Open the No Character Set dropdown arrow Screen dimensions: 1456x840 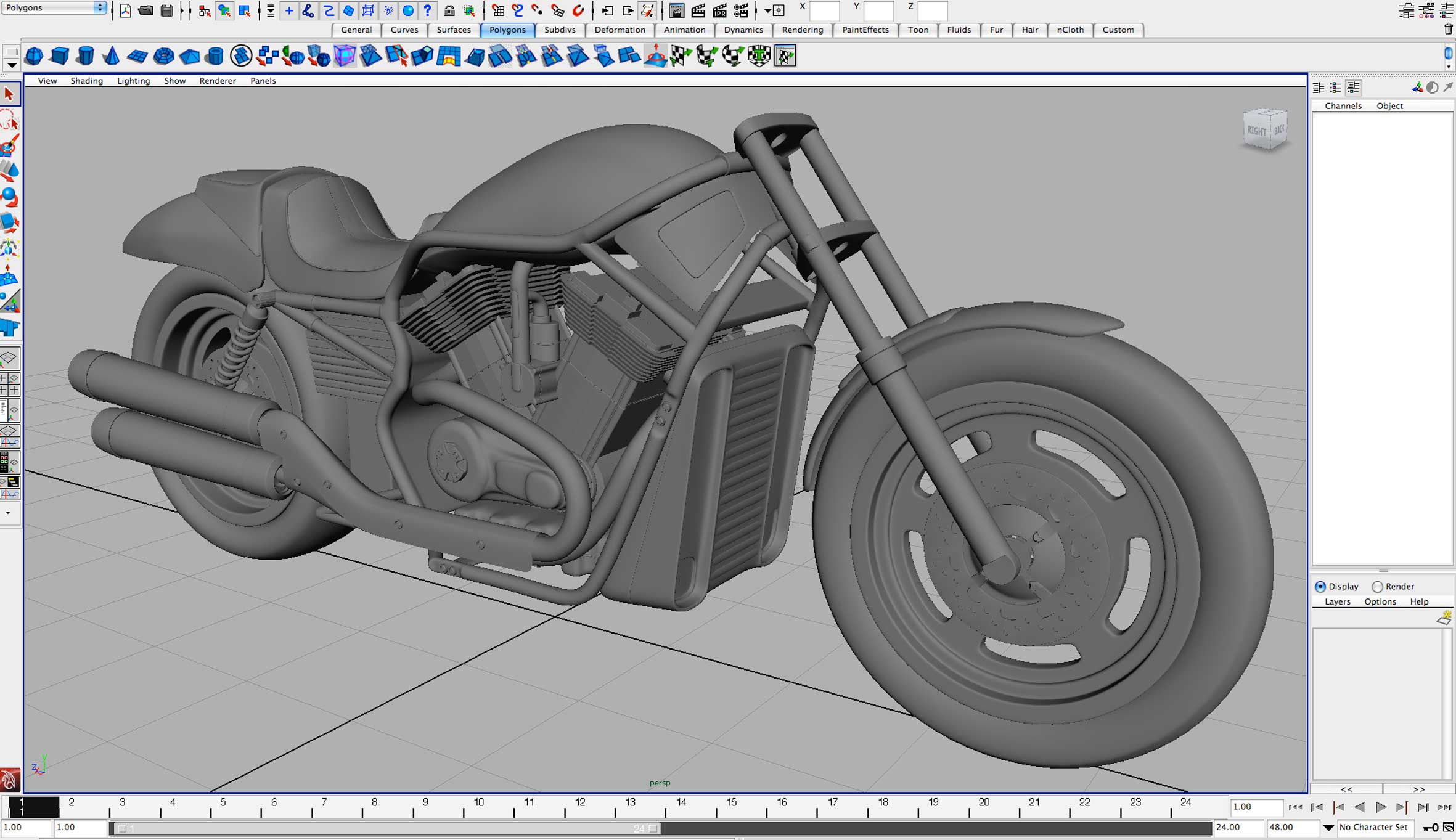tap(1328, 827)
